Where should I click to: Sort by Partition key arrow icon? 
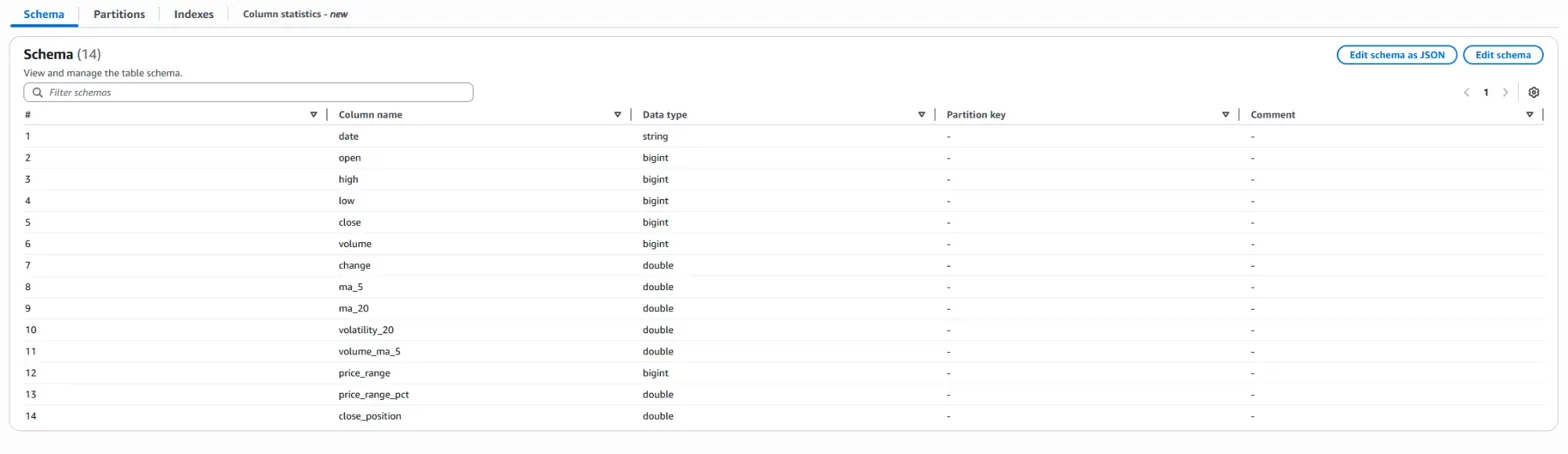(x=1225, y=115)
